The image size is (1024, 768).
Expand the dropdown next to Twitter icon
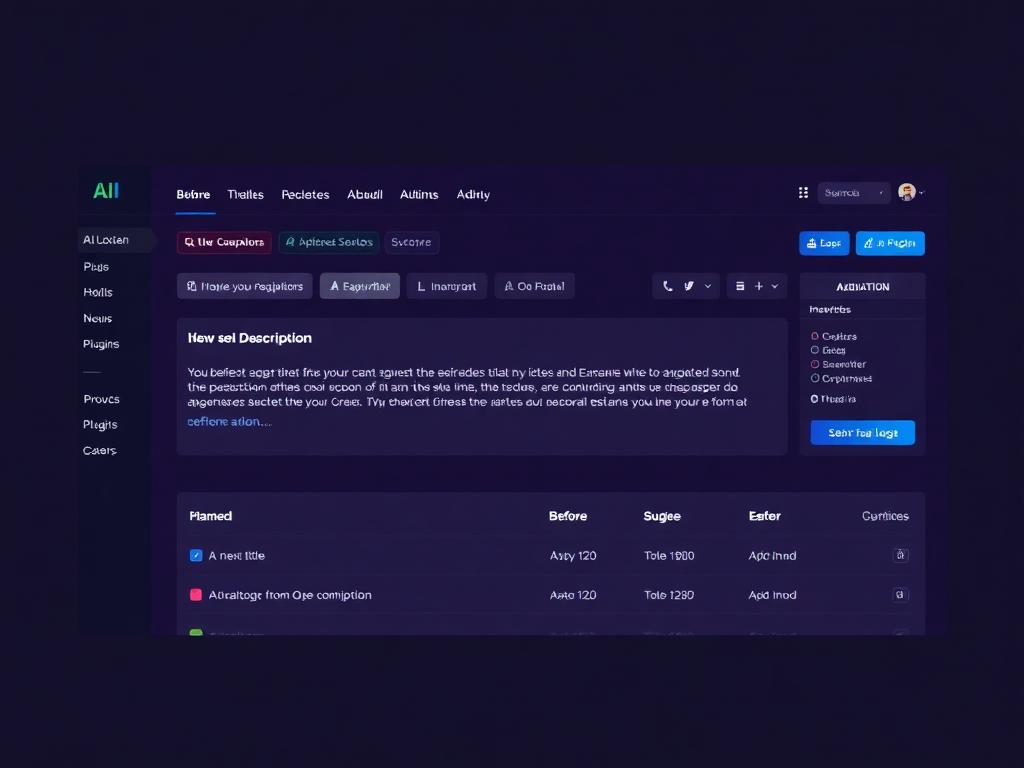point(709,286)
